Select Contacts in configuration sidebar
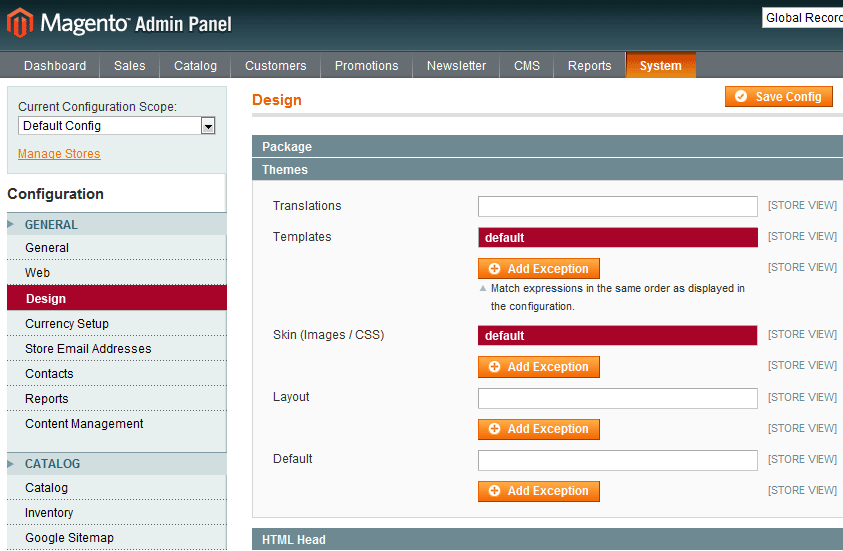Screen dimensions: 843x551 click(117, 374)
